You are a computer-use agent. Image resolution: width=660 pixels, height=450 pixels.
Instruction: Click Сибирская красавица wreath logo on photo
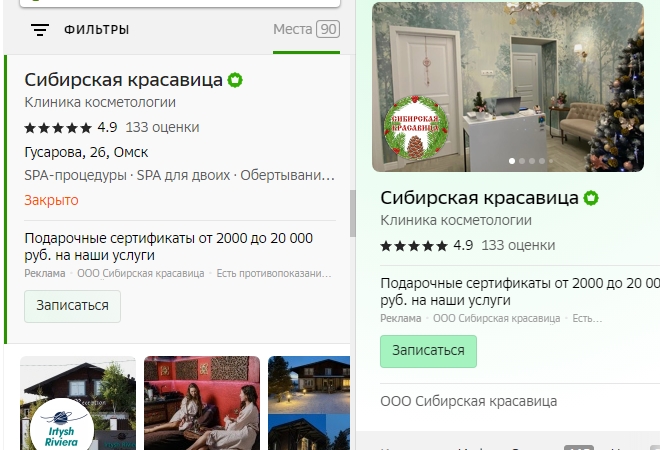416,128
